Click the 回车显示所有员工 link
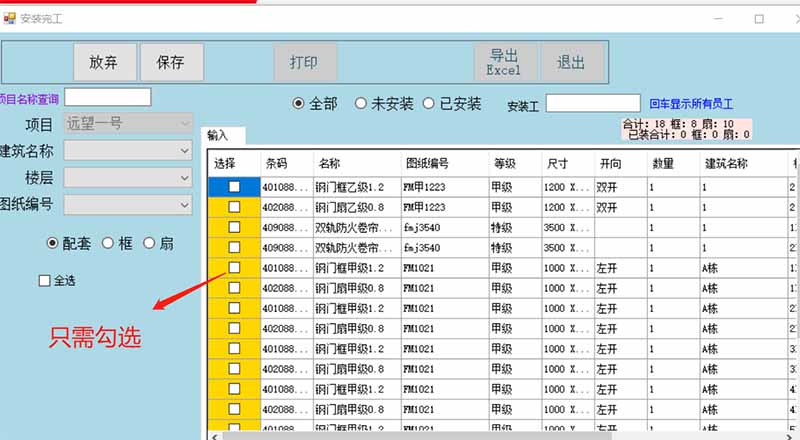800x440 pixels. pos(691,103)
